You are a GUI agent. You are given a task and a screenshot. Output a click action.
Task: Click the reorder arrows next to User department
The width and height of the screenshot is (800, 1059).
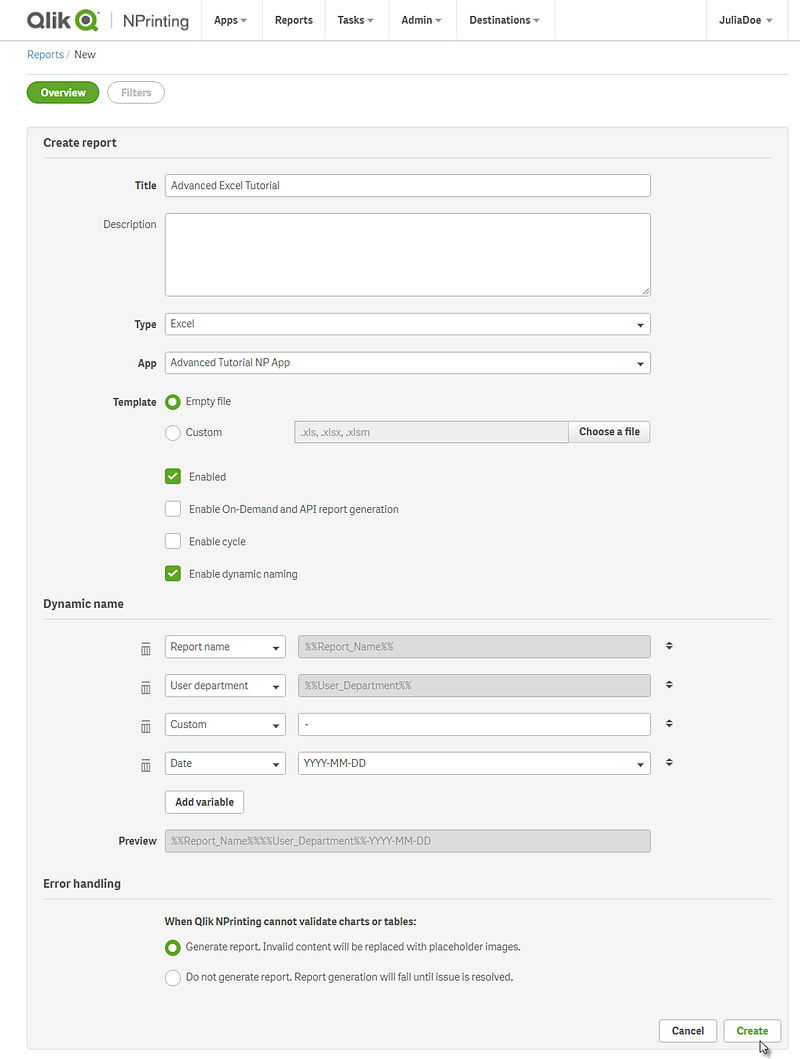pyautogui.click(x=668, y=685)
